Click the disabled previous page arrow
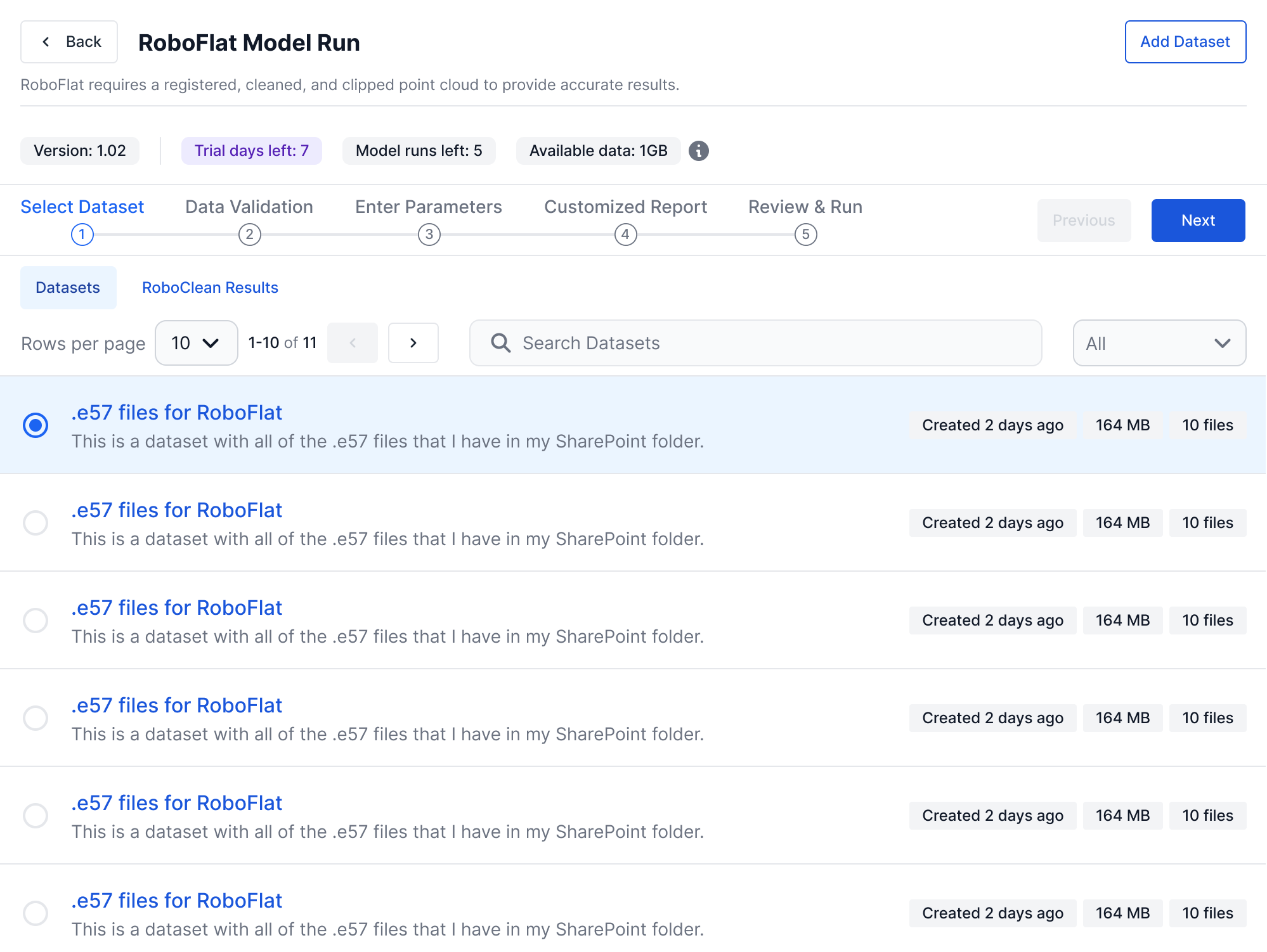Screen dimensions: 1267x952 [353, 343]
